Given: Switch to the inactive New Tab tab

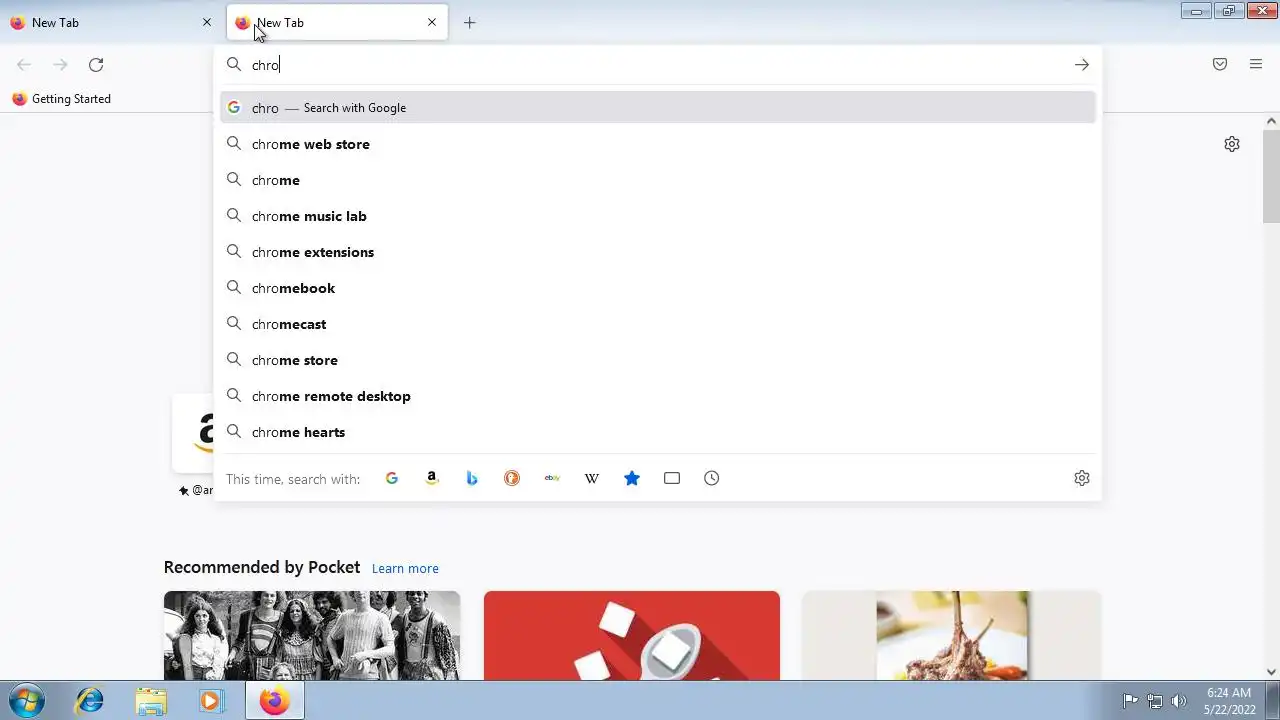Looking at the screenshot, I should 110,22.
